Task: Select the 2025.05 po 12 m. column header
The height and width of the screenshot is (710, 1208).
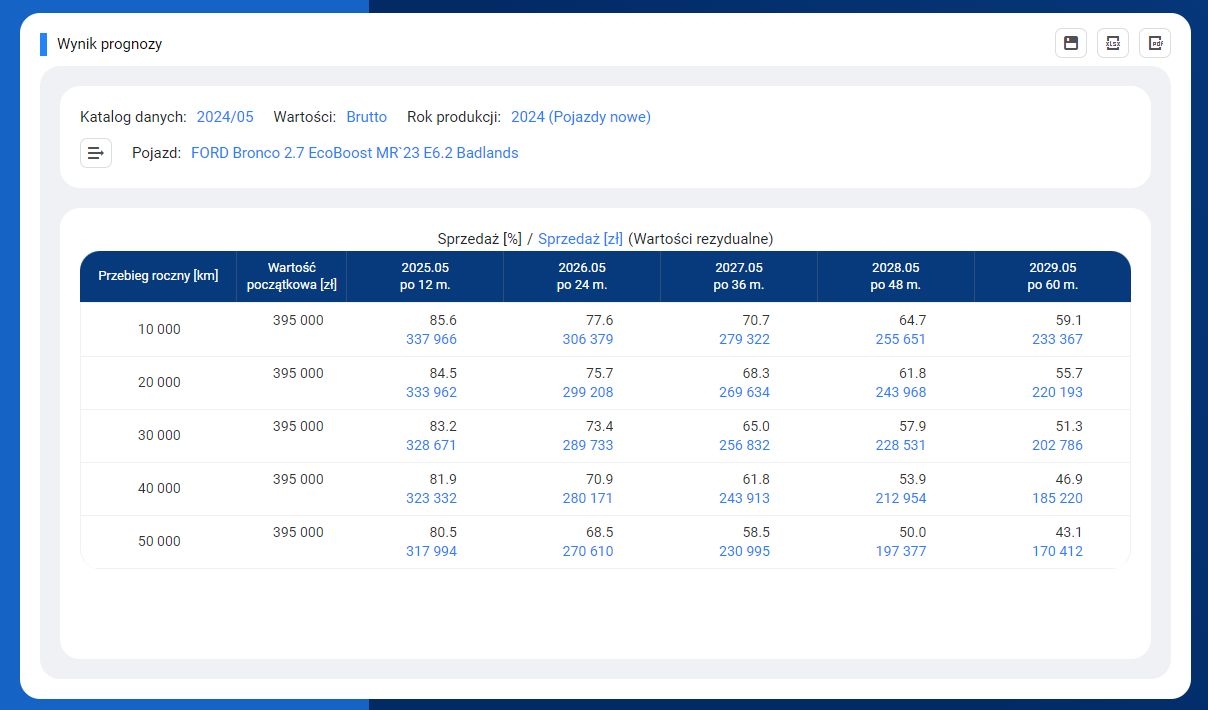Action: [425, 276]
